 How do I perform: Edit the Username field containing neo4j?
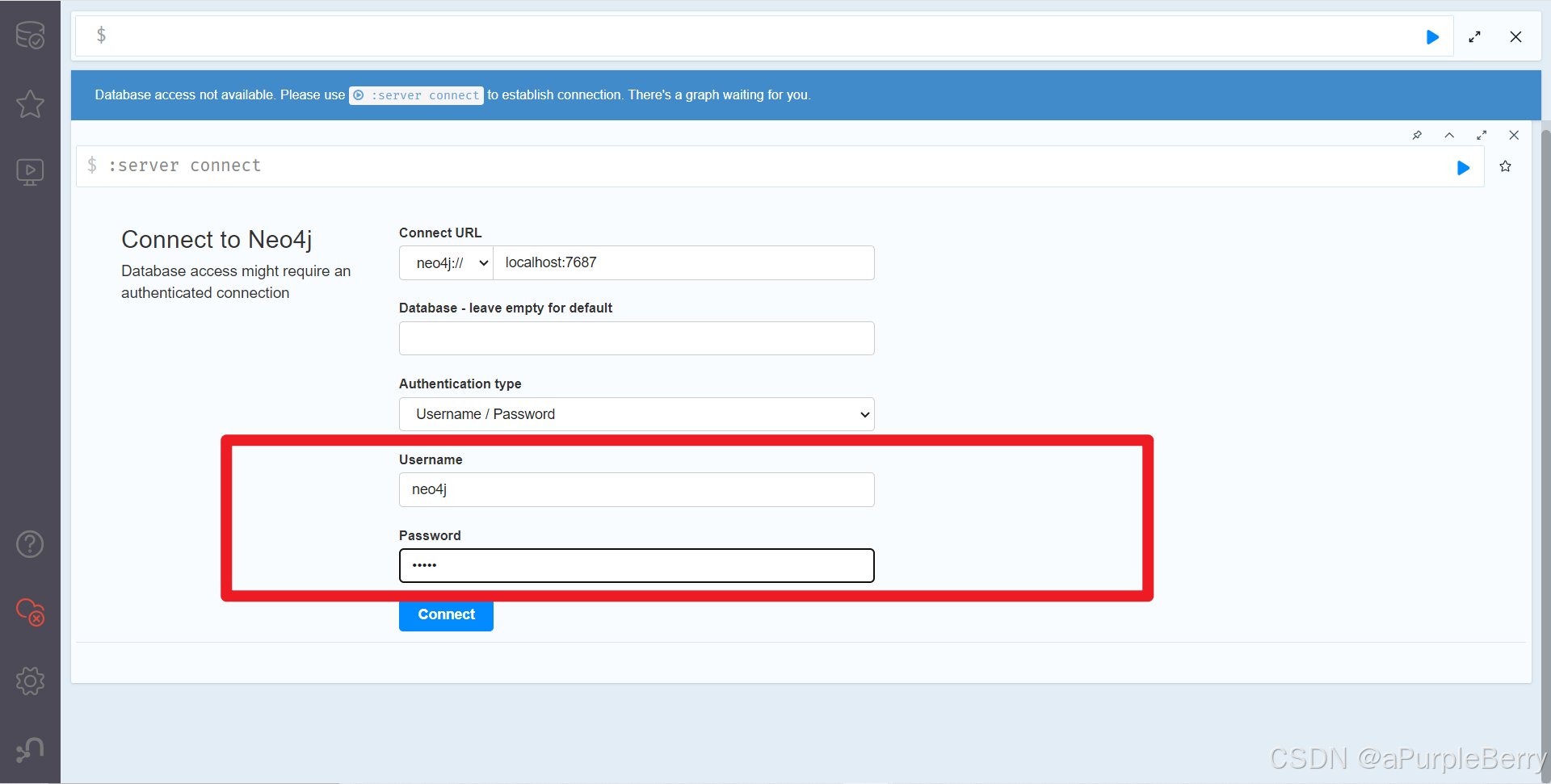pyautogui.click(x=637, y=490)
